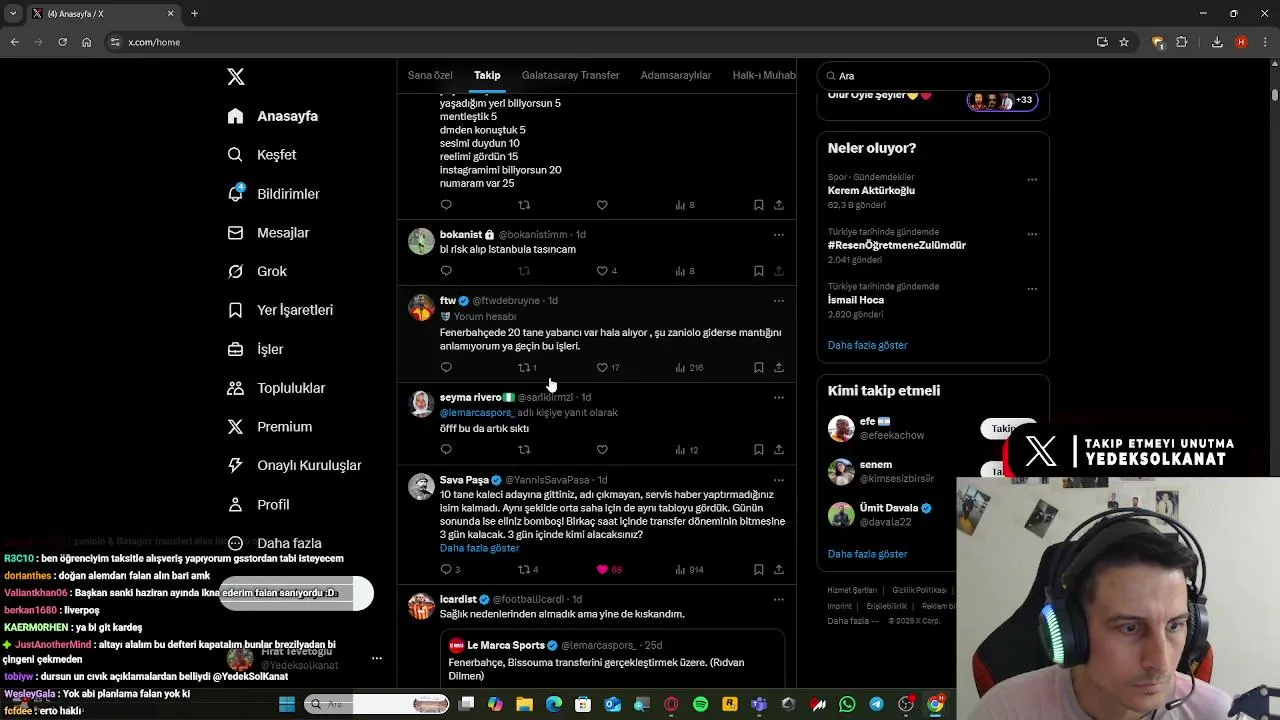1280x720 pixels.
Task: Open Yer İşaretleri bookmarks
Action: click(279, 310)
